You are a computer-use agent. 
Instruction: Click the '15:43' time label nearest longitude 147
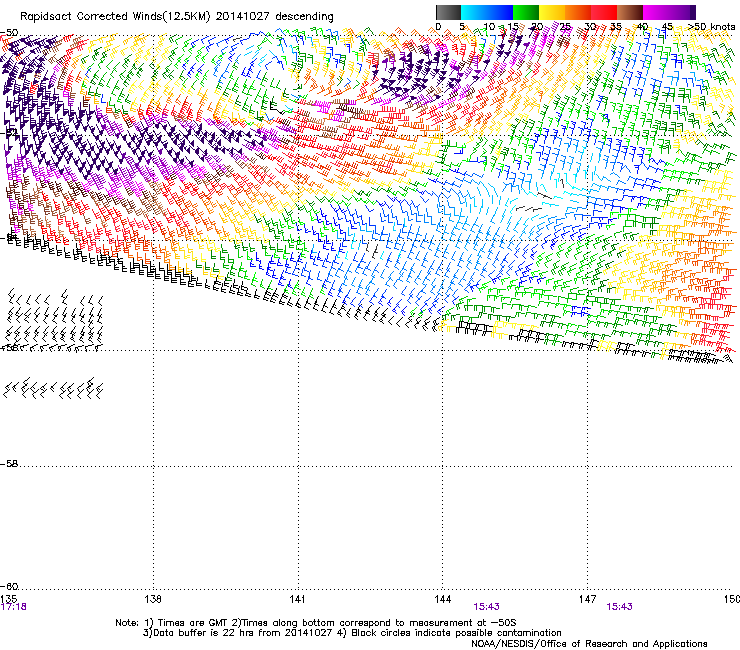coord(619,607)
